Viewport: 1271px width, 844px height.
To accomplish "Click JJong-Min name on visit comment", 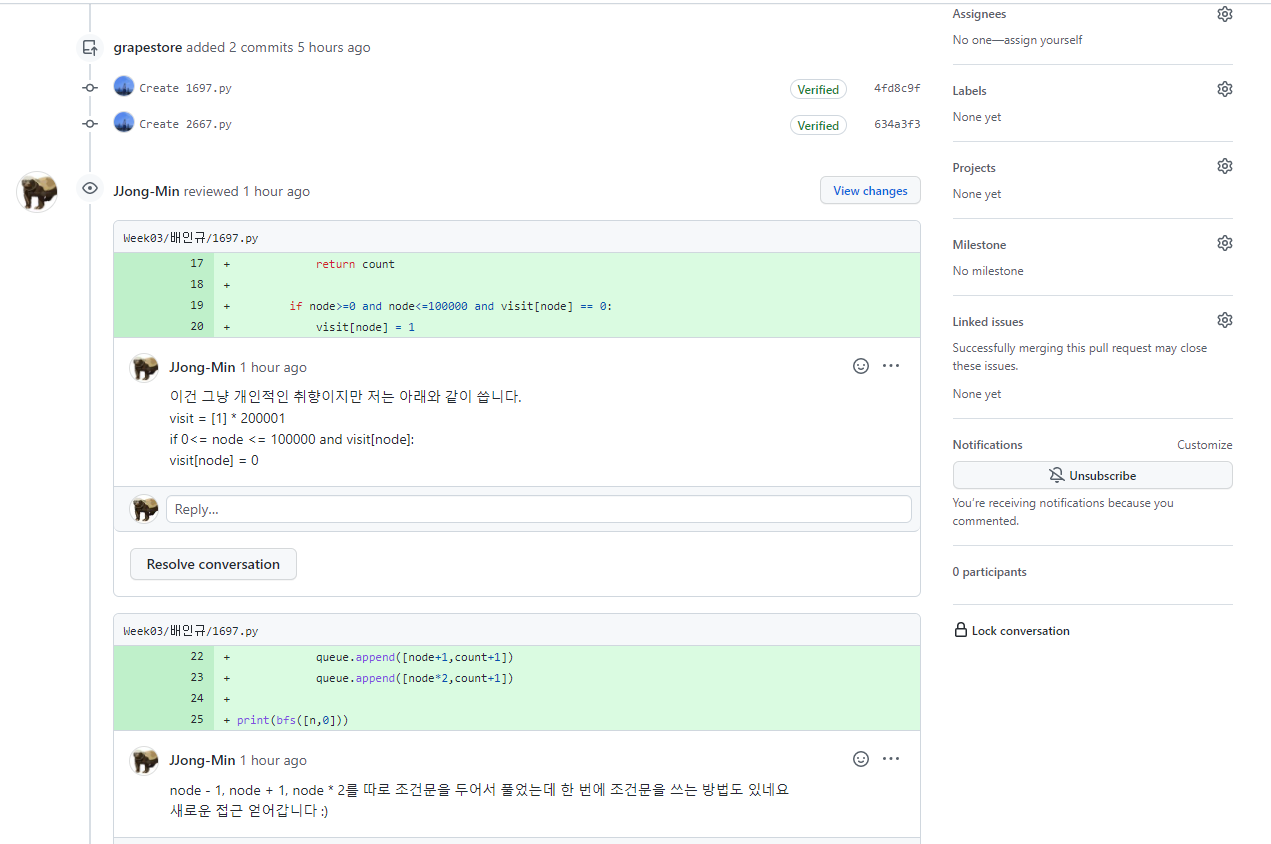I will pos(202,367).
